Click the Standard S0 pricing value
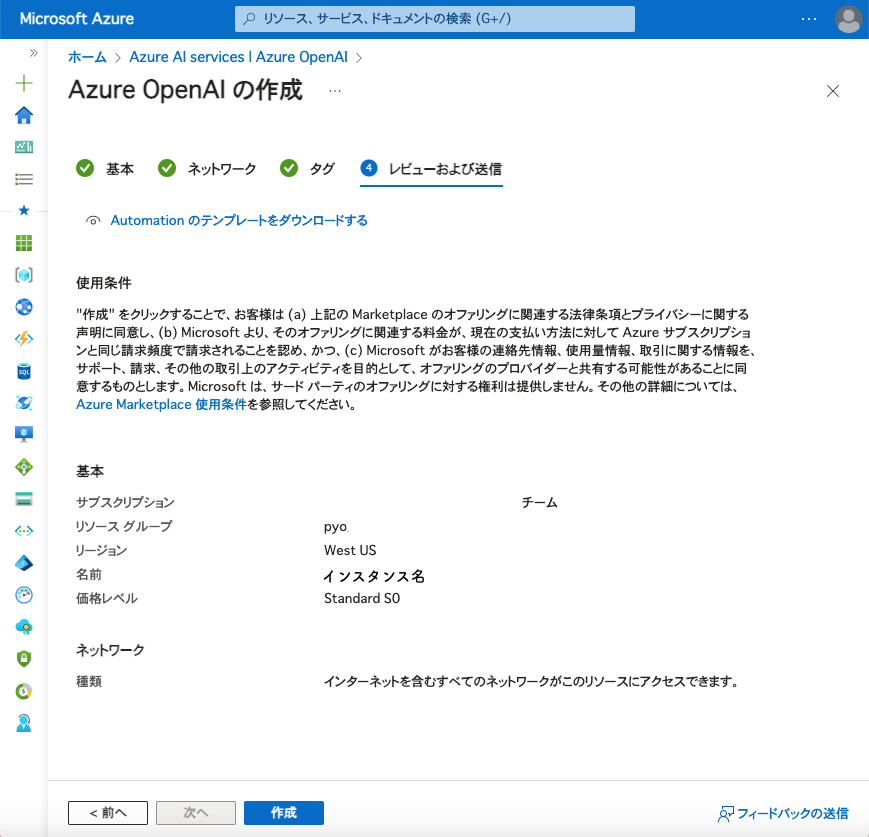 (361, 598)
